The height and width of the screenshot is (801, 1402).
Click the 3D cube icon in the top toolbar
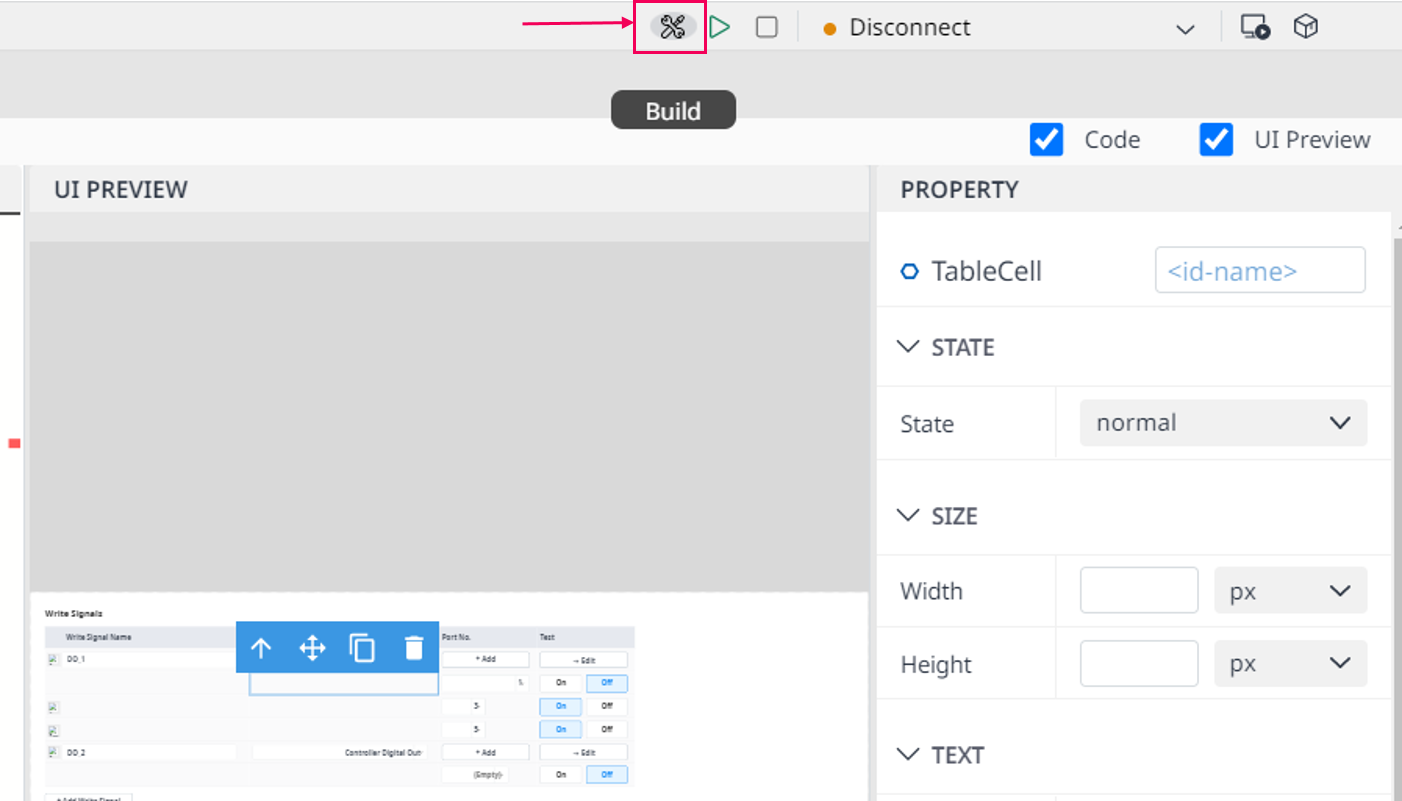point(1305,27)
